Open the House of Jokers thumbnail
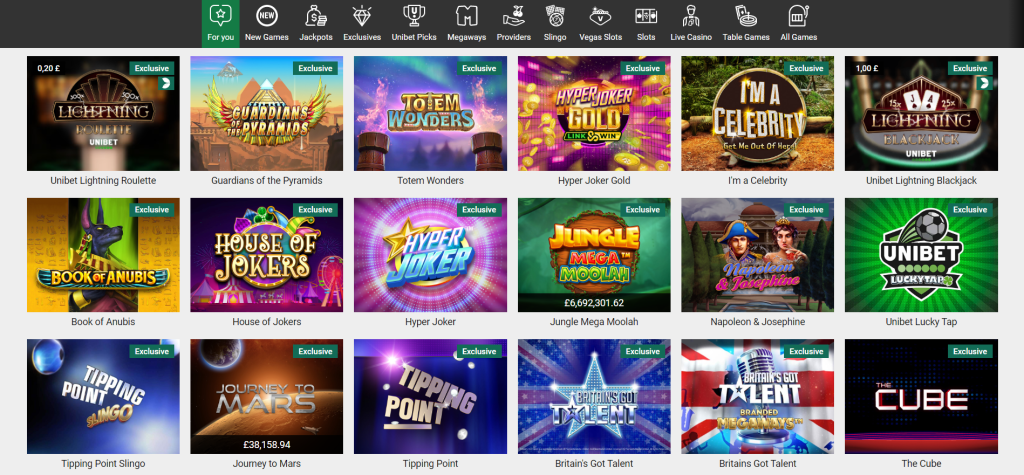 pos(266,255)
